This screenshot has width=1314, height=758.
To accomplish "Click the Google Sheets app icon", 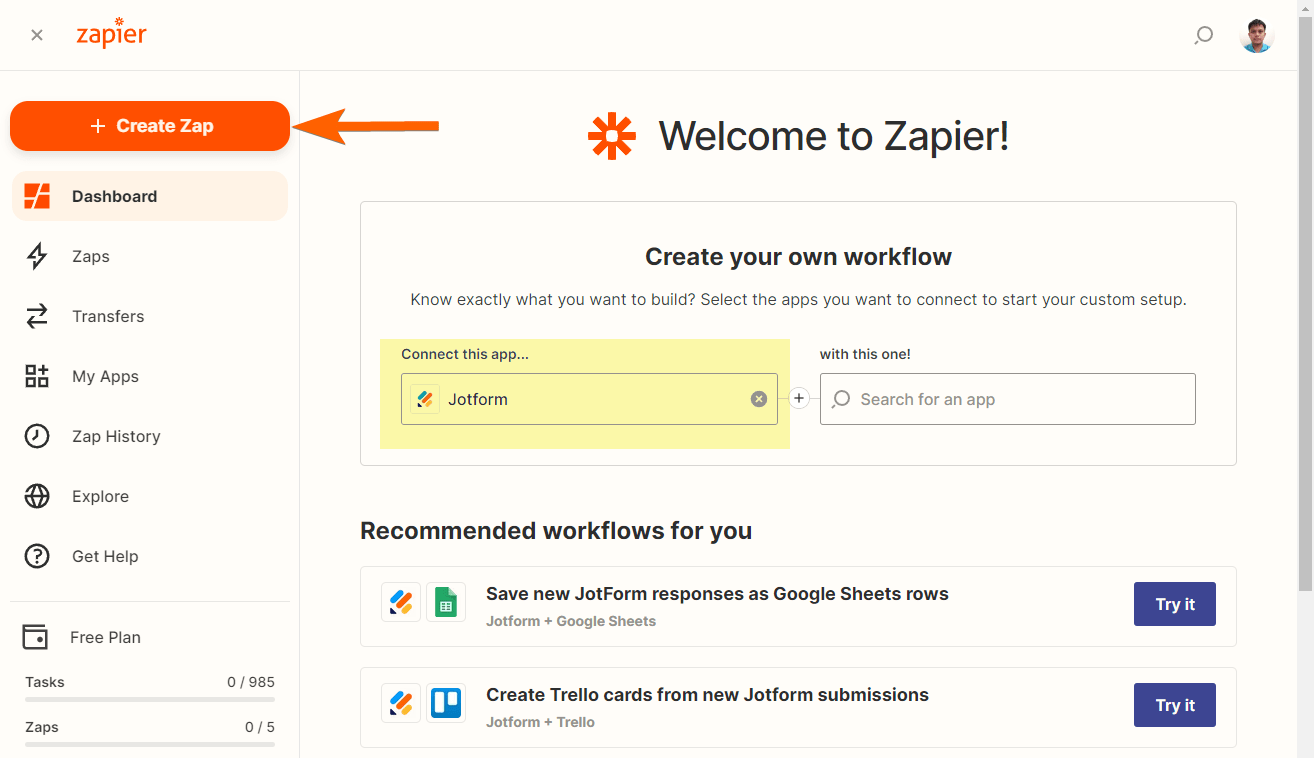I will pos(446,603).
